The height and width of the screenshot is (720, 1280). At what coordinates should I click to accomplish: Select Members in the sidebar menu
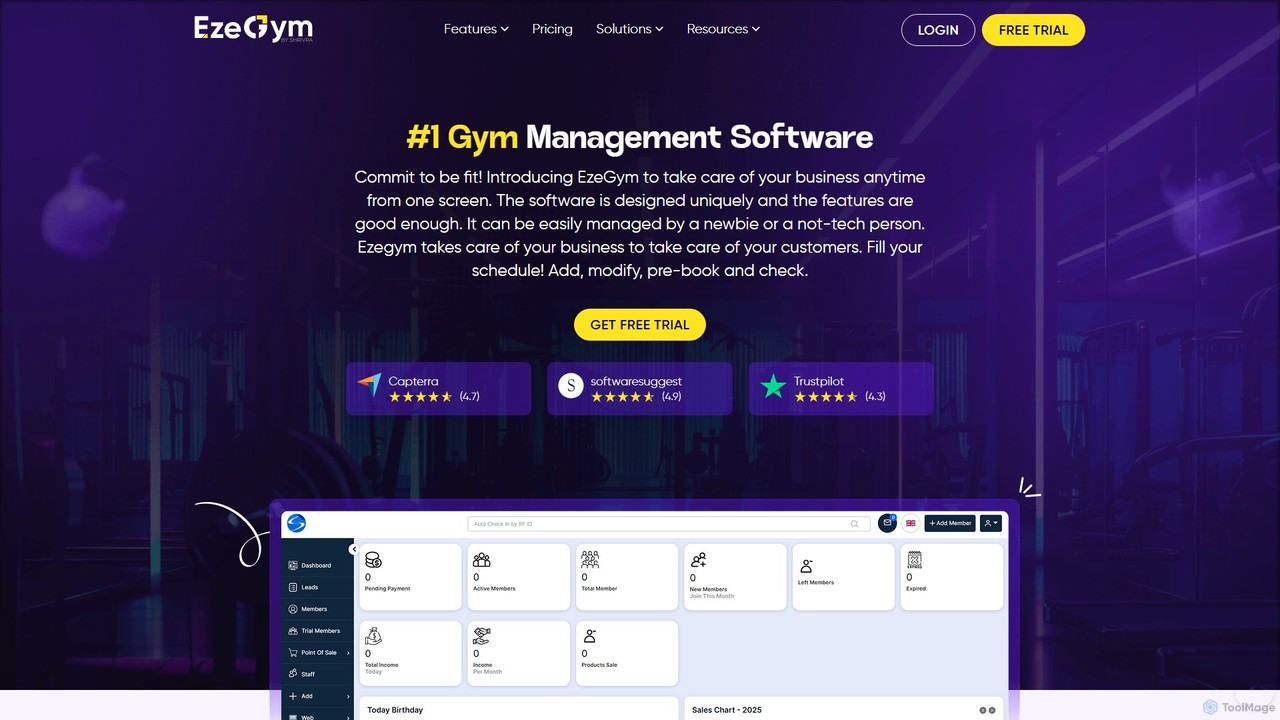pyautogui.click(x=314, y=609)
